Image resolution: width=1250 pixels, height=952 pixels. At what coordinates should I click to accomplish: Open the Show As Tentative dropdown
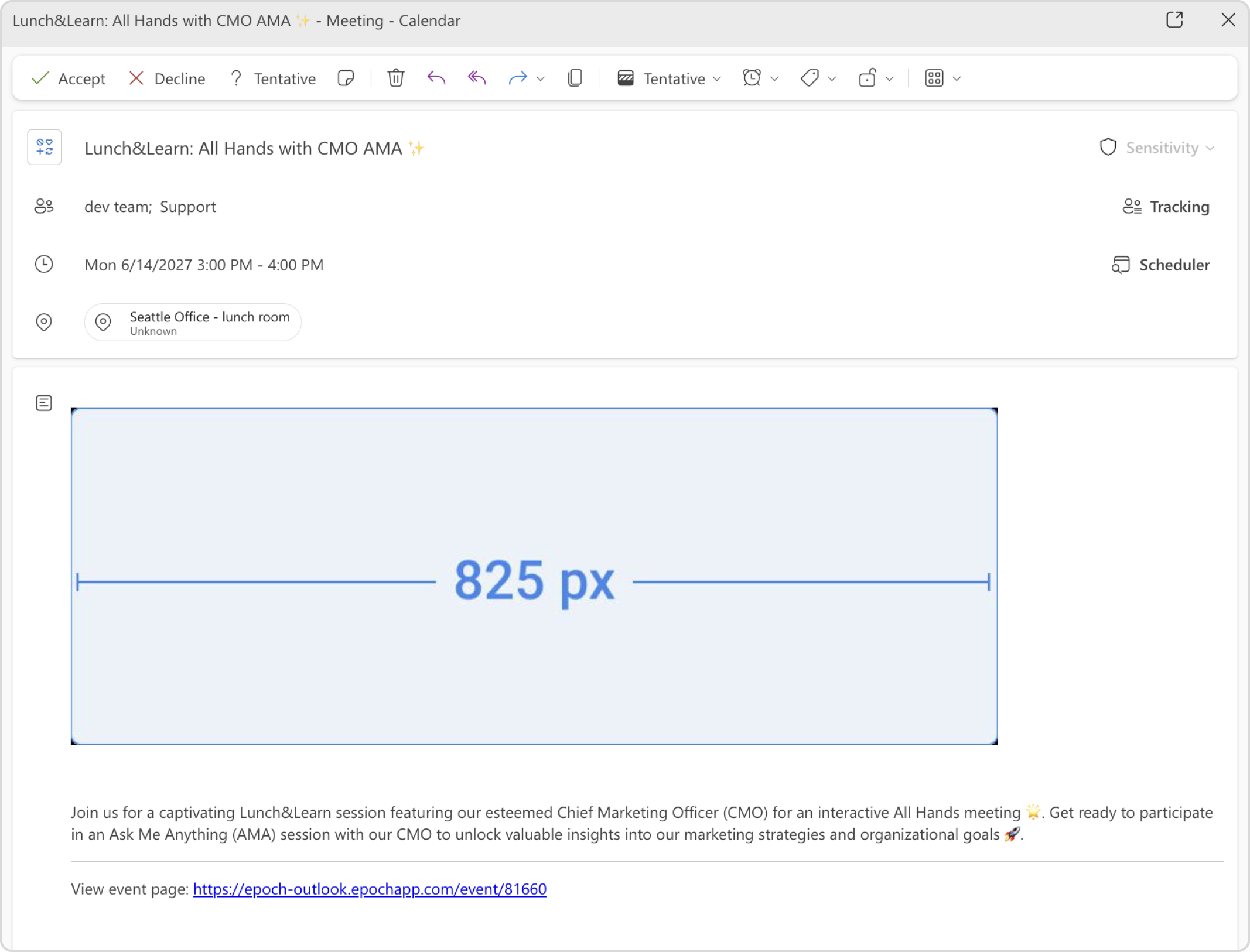(669, 78)
